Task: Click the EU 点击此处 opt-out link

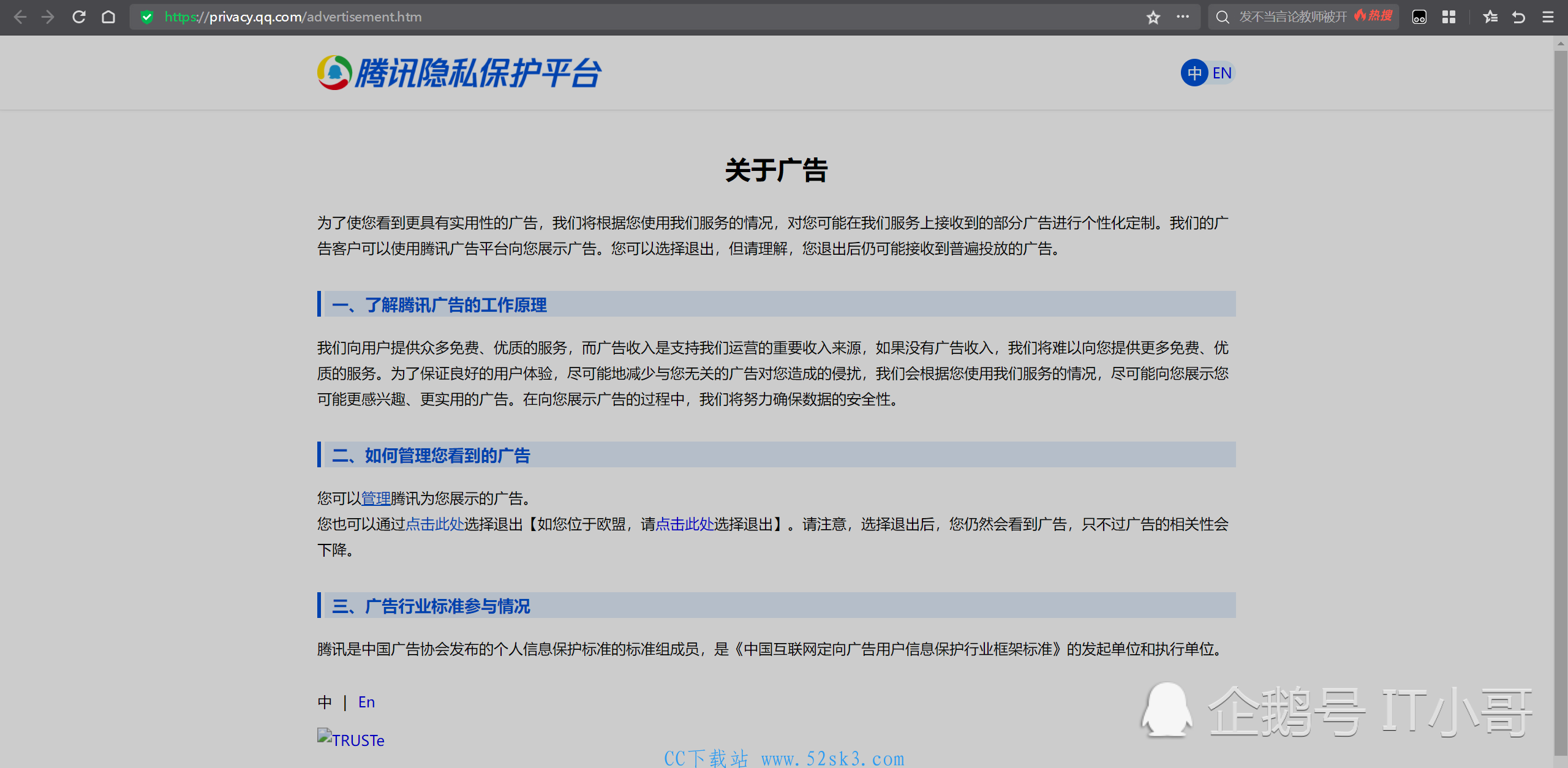Action: click(x=685, y=524)
